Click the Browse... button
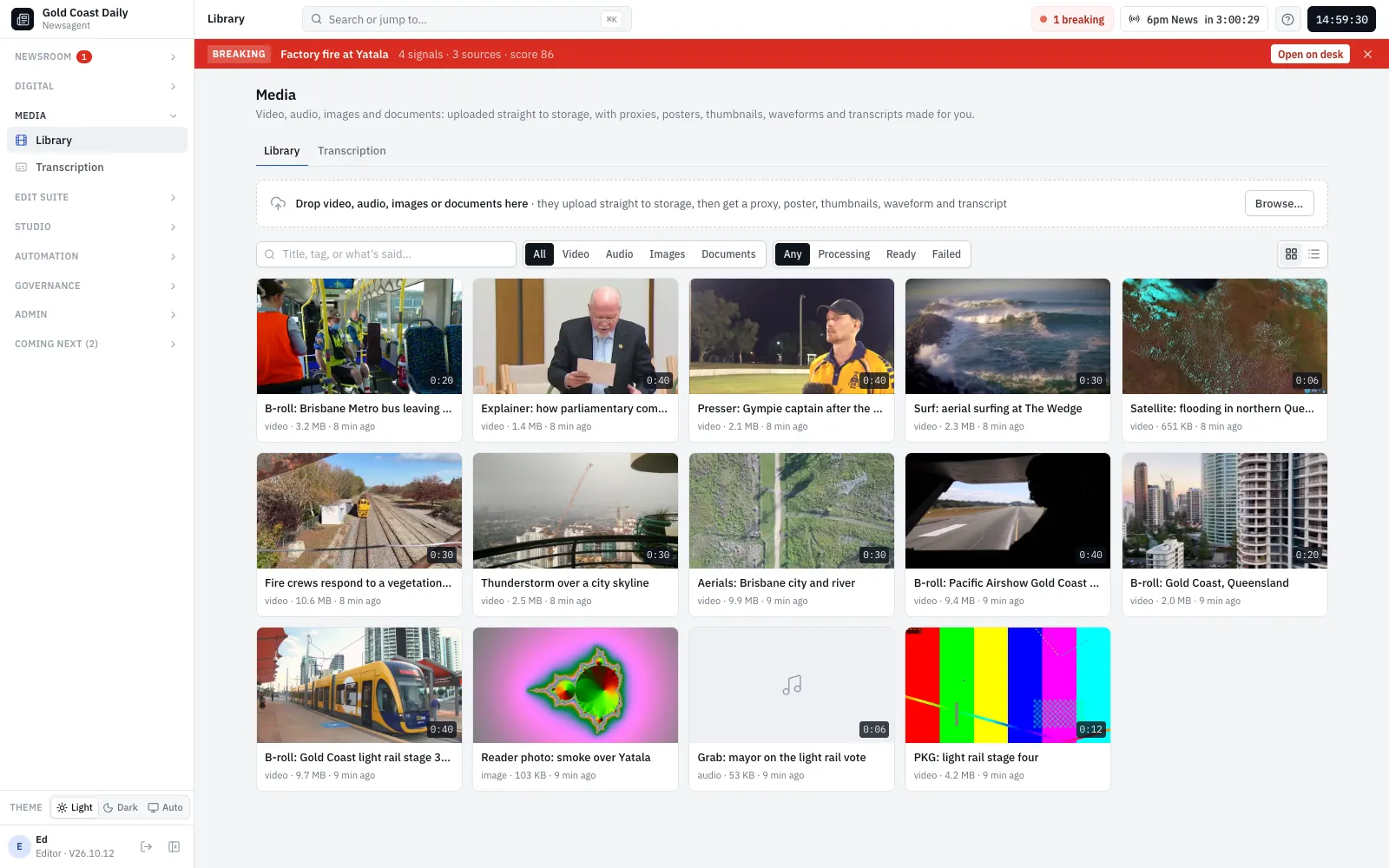This screenshot has width=1389, height=868. pos(1279,203)
